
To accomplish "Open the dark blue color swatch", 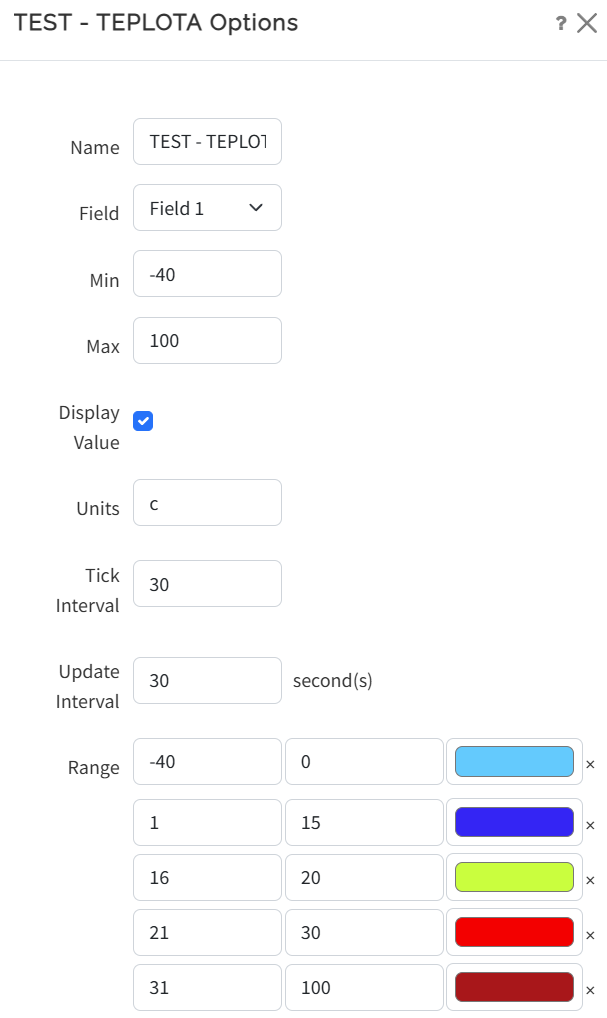I will [x=514, y=822].
